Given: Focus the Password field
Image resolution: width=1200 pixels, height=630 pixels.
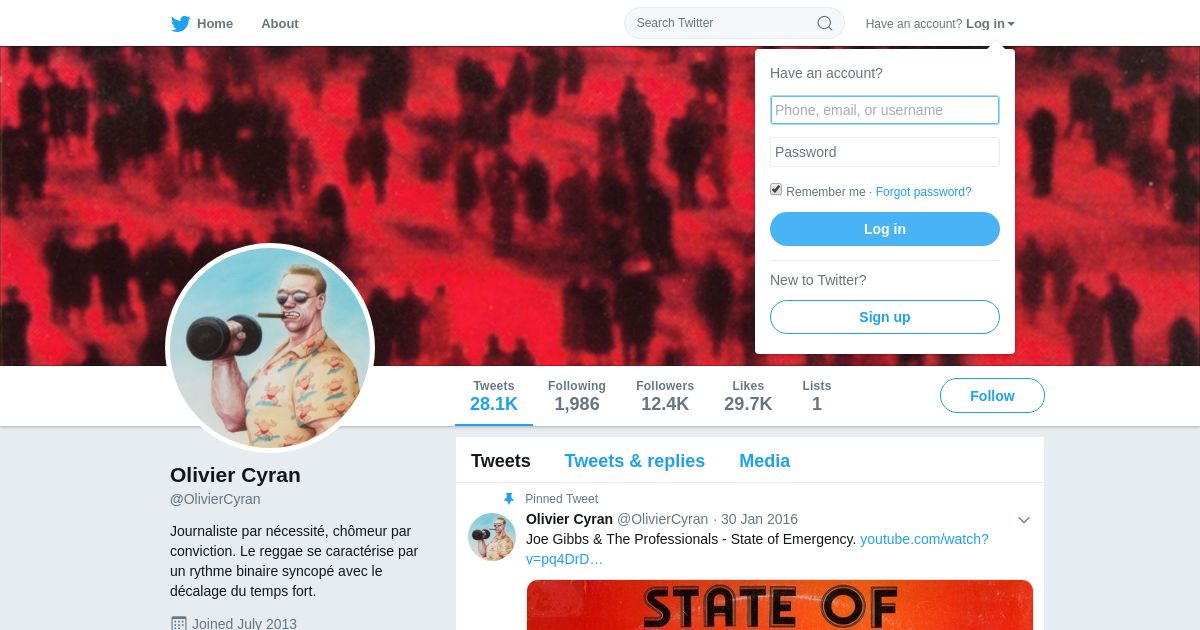Looking at the screenshot, I should pyautogui.click(x=885, y=152).
